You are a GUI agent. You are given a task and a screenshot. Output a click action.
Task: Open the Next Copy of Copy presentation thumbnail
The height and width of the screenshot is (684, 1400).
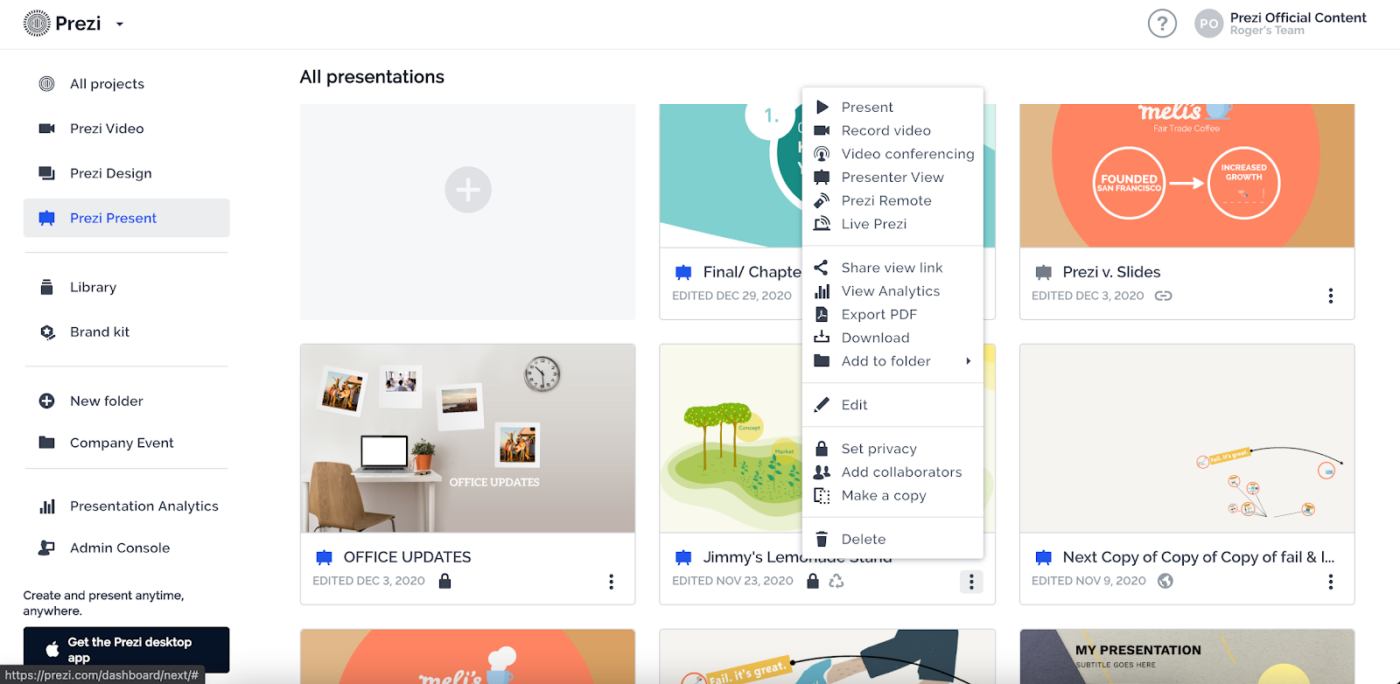pyautogui.click(x=1187, y=438)
